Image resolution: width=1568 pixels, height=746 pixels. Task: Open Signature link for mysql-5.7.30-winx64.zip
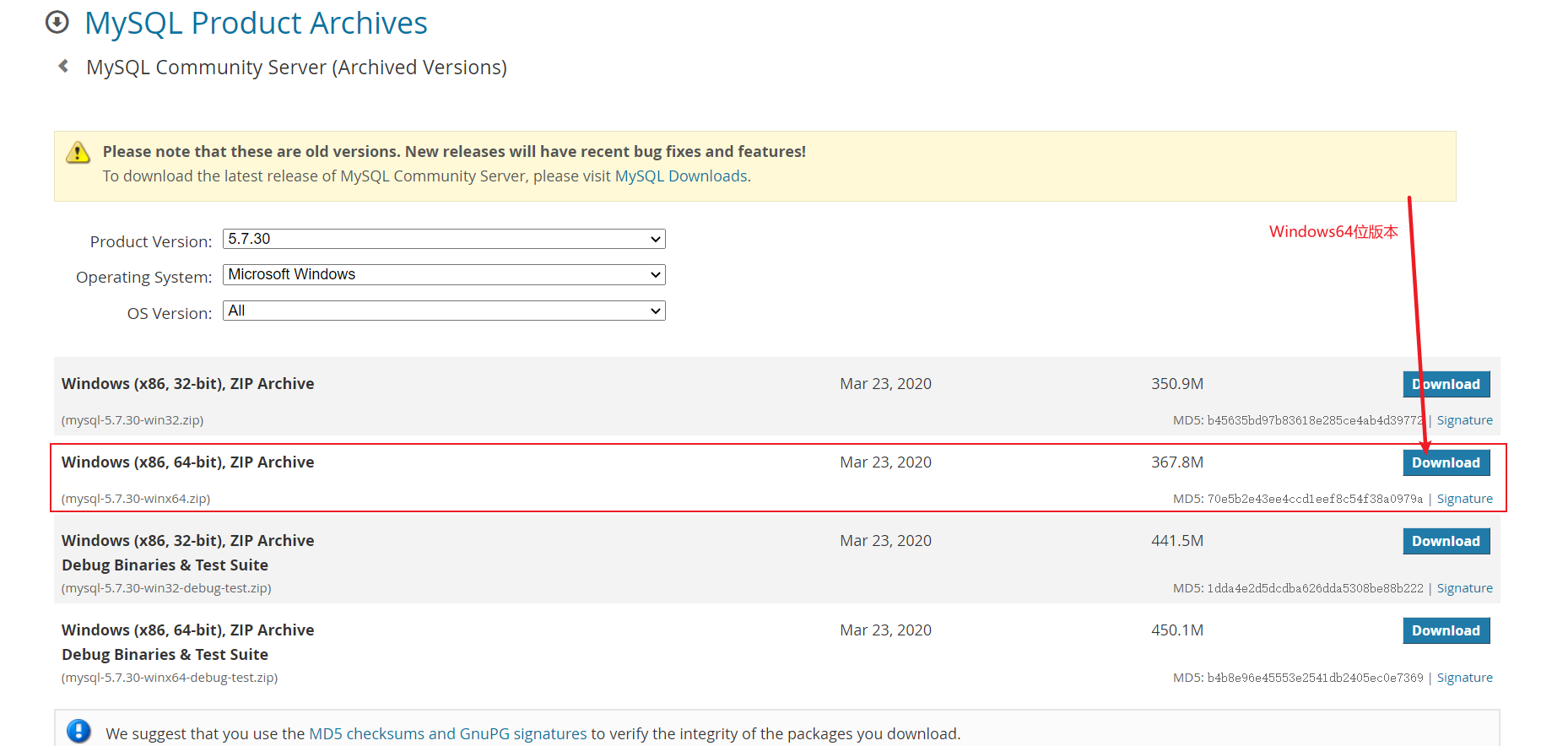click(1465, 499)
